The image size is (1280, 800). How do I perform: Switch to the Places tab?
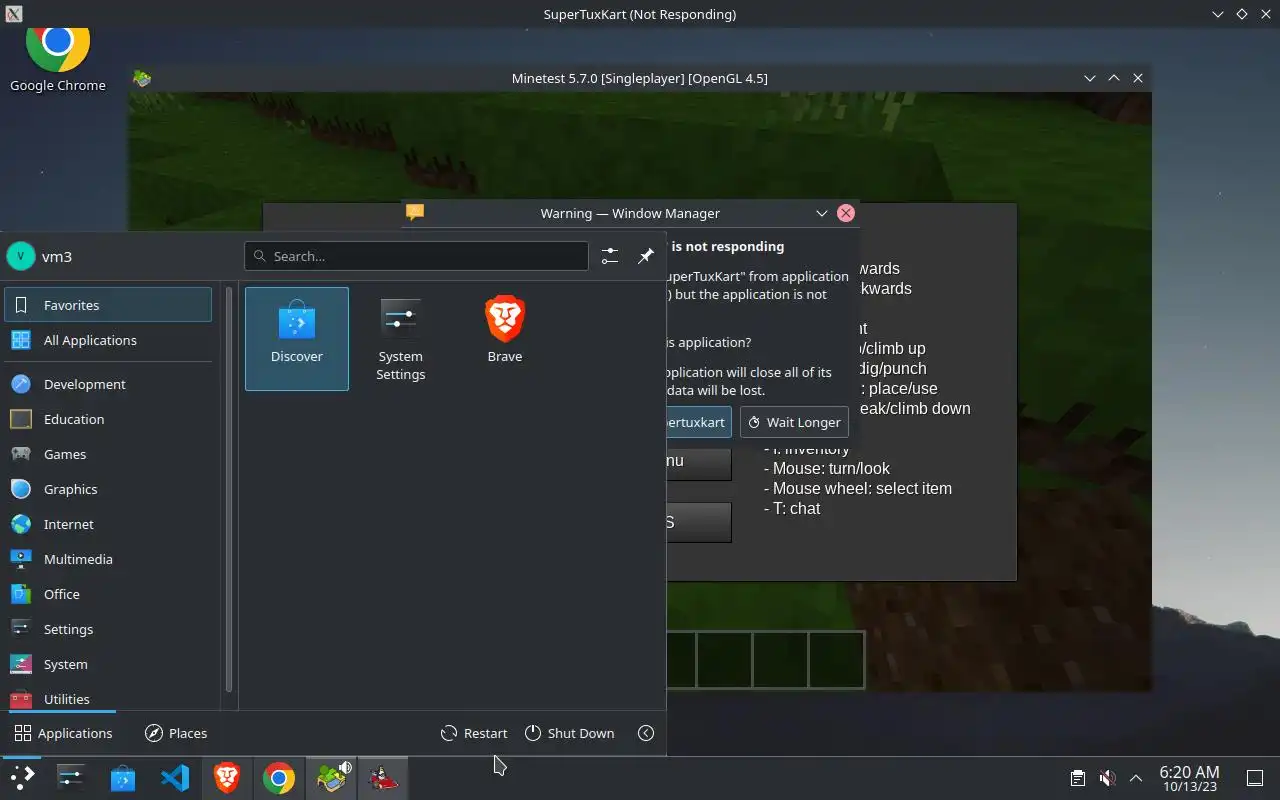(176, 733)
